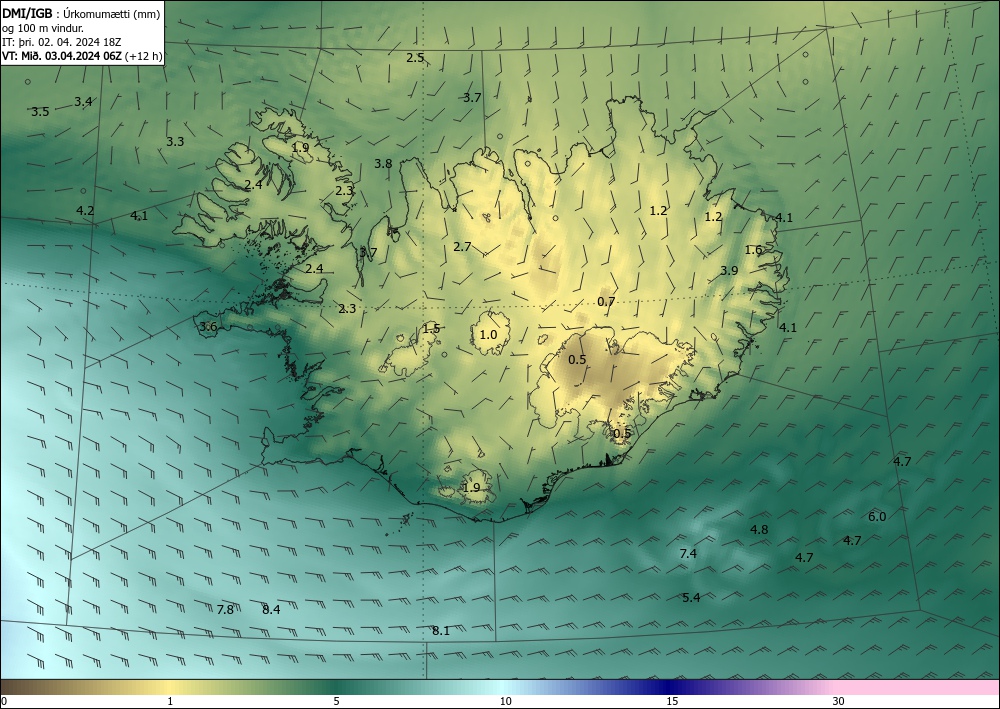
Task: Select the 1.0 value inside the glacier outline
Action: coord(488,335)
